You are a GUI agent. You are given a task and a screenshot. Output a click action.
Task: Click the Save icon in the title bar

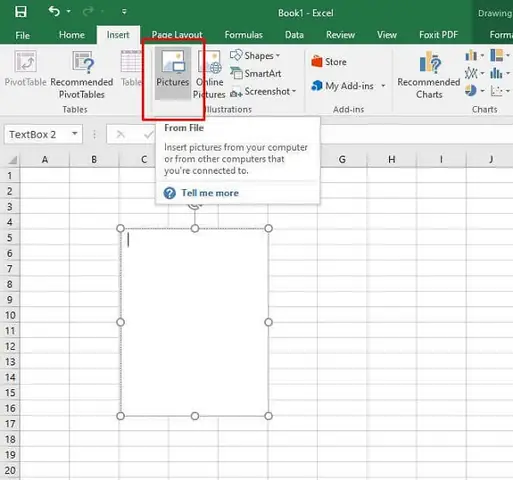point(21,12)
